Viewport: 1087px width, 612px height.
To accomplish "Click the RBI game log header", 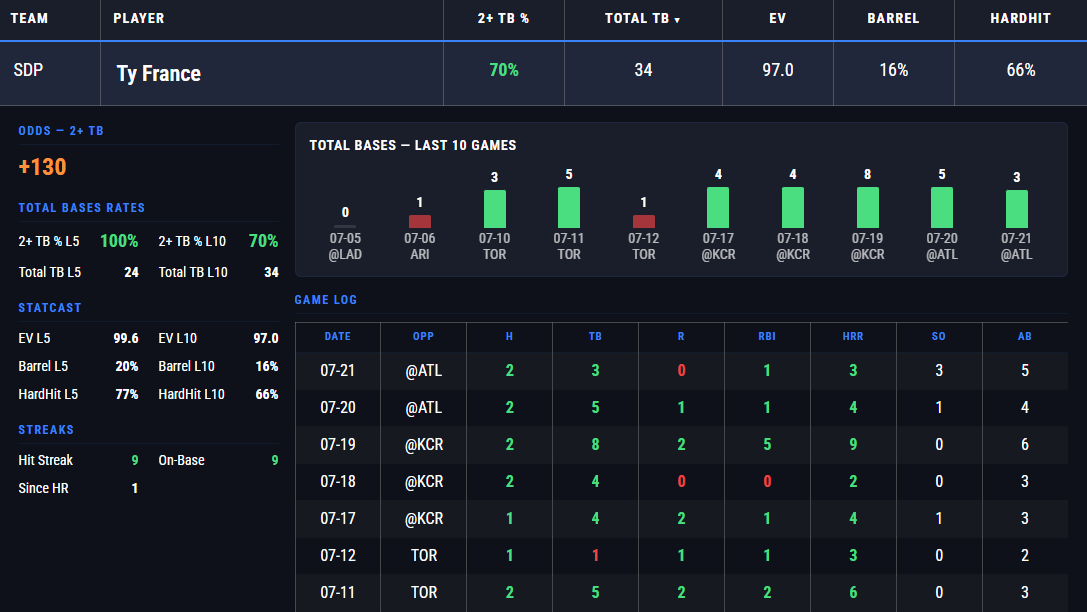I will coord(767,336).
